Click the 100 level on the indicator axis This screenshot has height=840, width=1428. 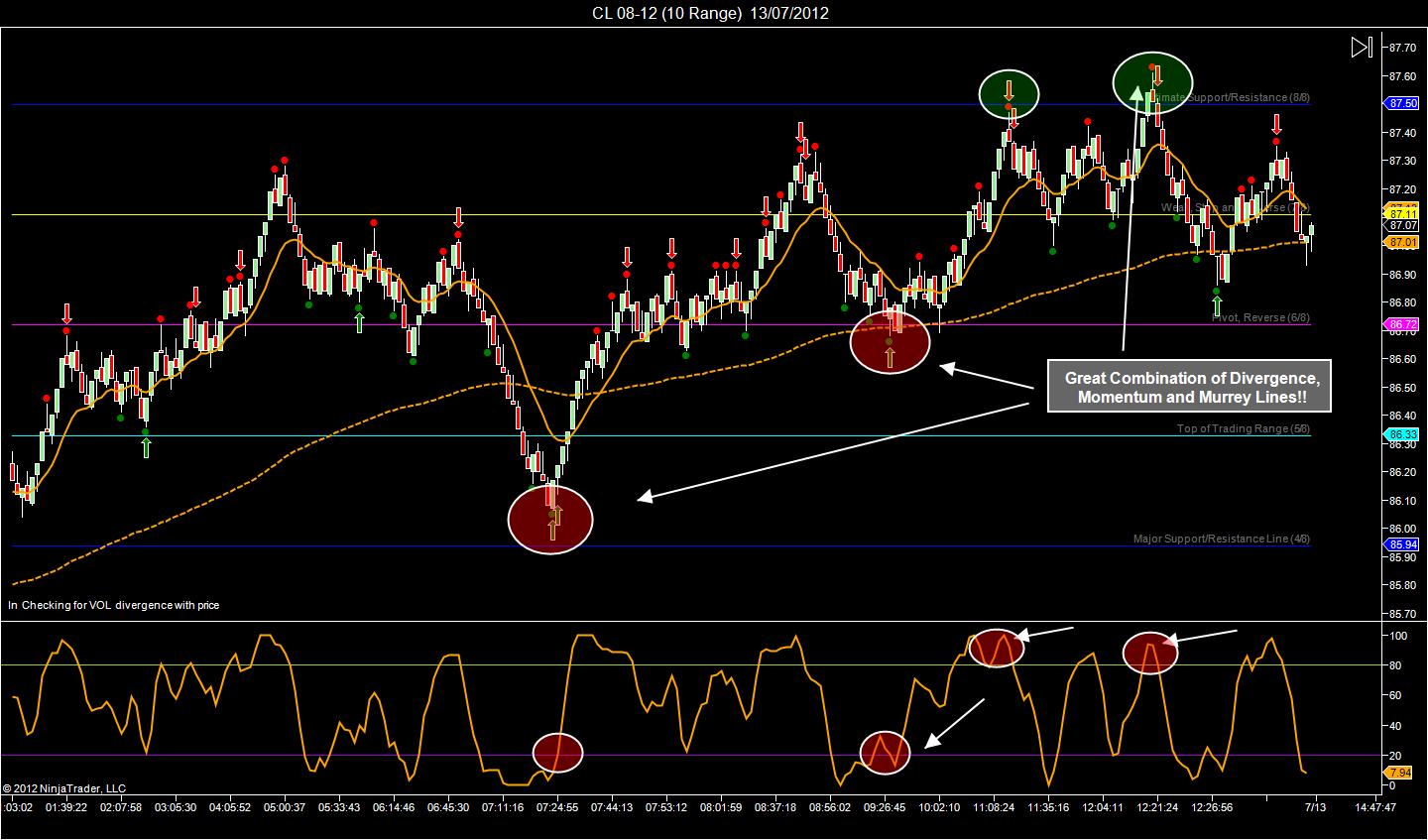click(x=1398, y=635)
